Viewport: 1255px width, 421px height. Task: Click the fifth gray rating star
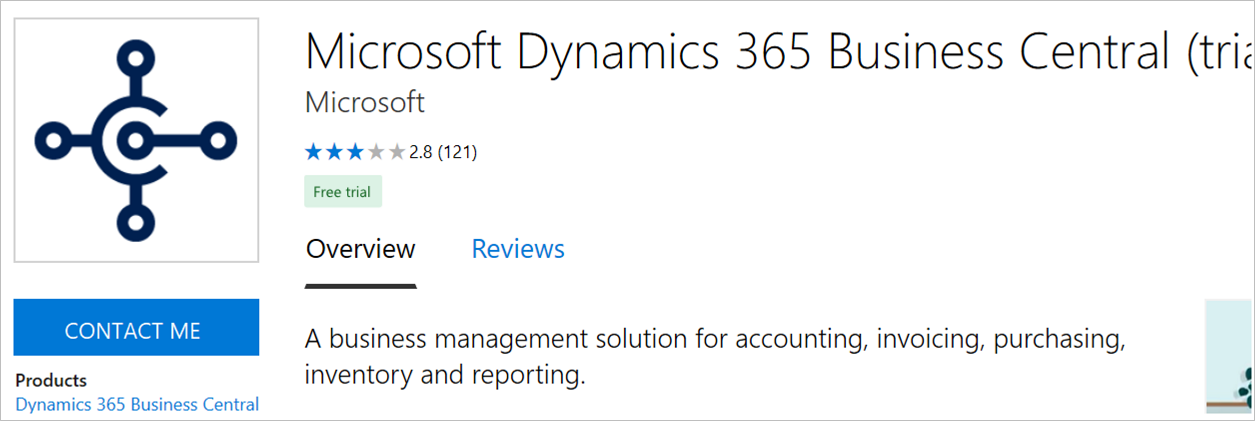point(397,153)
